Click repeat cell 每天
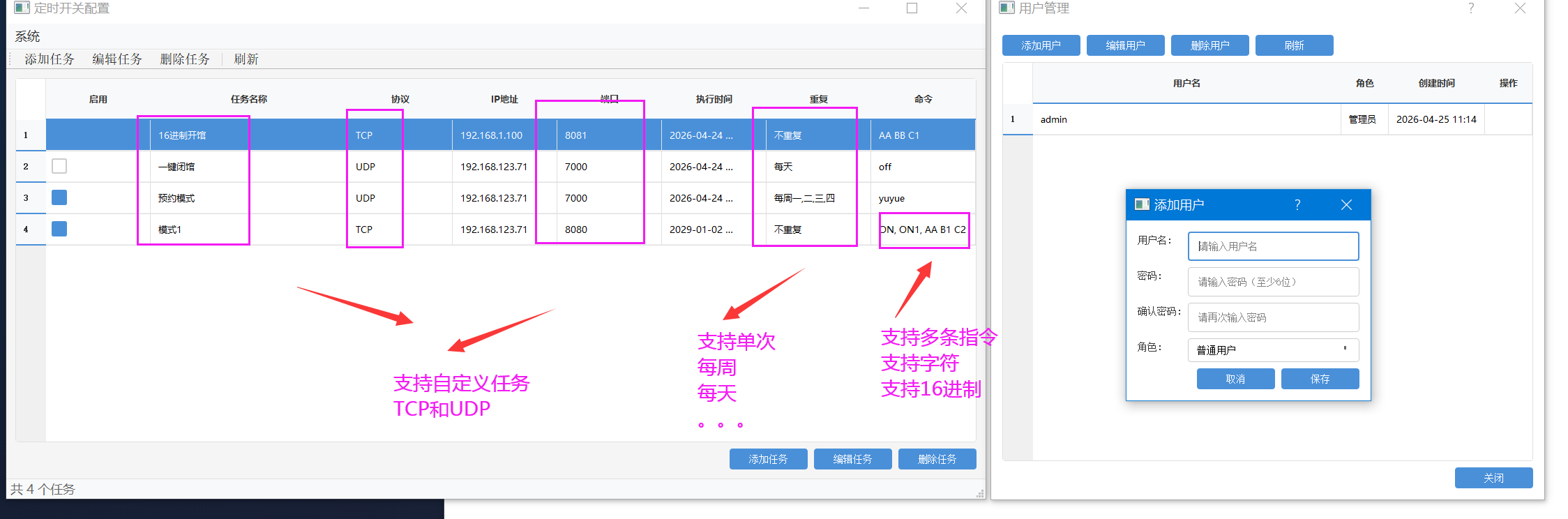Image resolution: width=1568 pixels, height=519 pixels. 818,167
